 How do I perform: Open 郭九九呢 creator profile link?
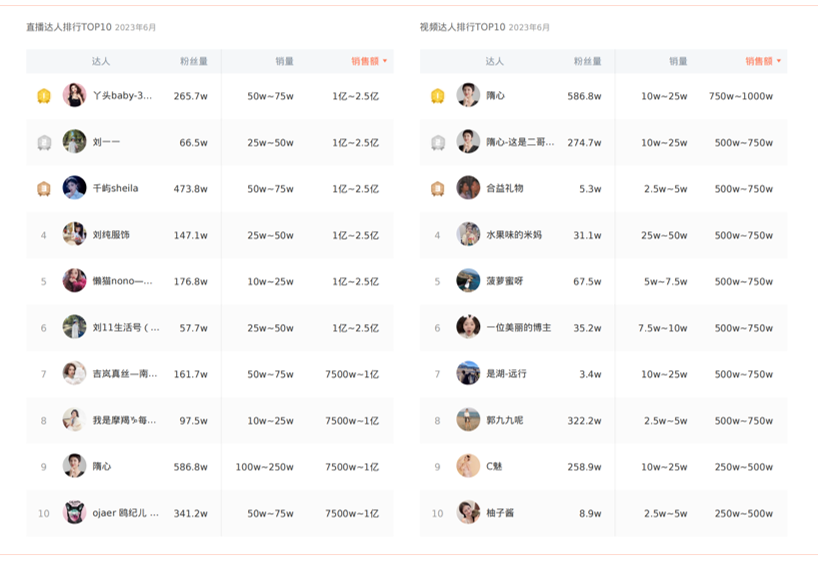tap(504, 420)
